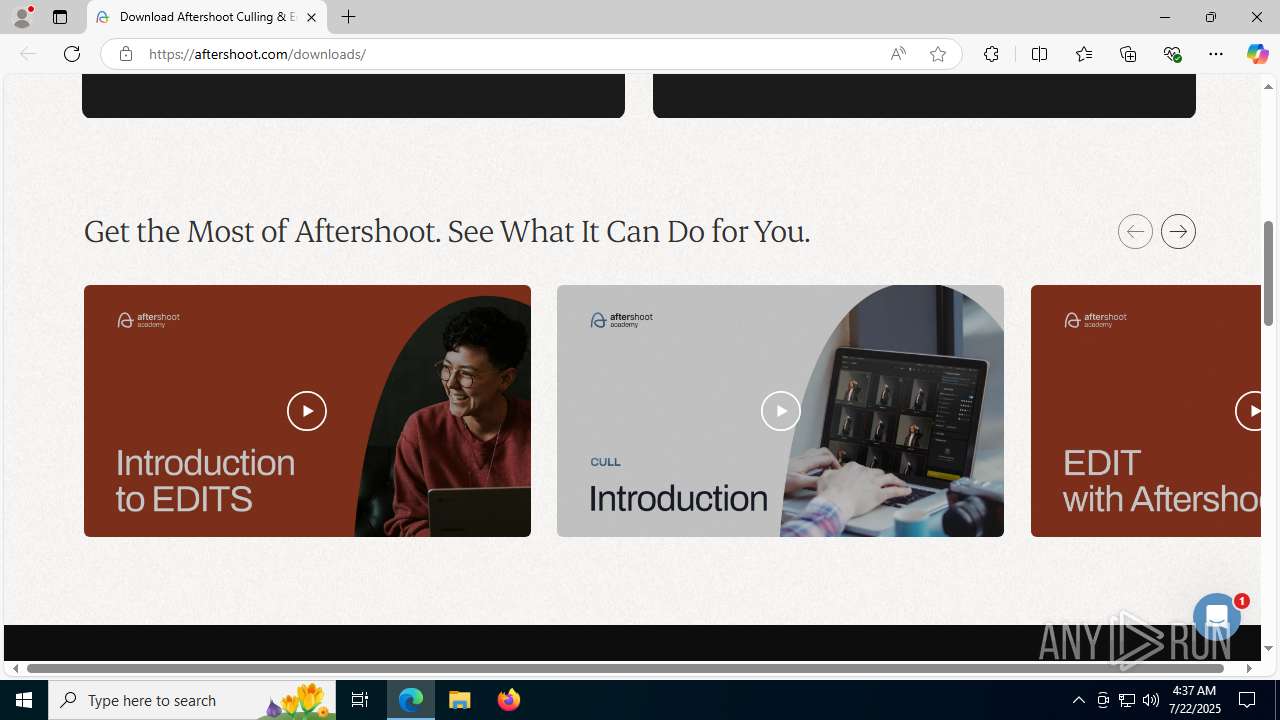Click the browser profile icon

click(x=22, y=17)
